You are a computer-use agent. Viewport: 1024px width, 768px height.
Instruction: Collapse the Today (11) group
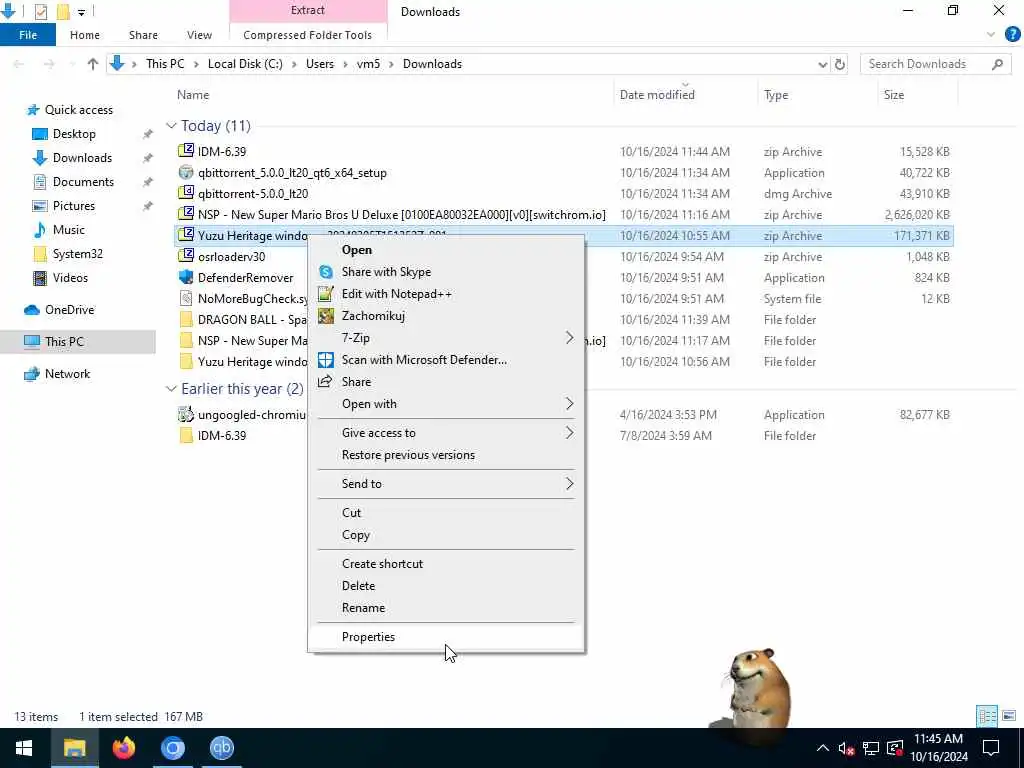(x=171, y=125)
